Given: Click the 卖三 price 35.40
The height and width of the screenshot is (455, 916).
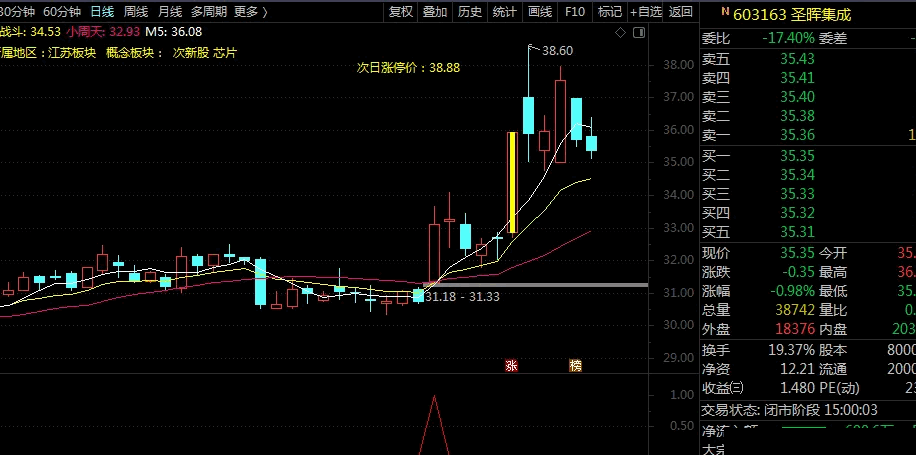Looking at the screenshot, I should pos(797,97).
